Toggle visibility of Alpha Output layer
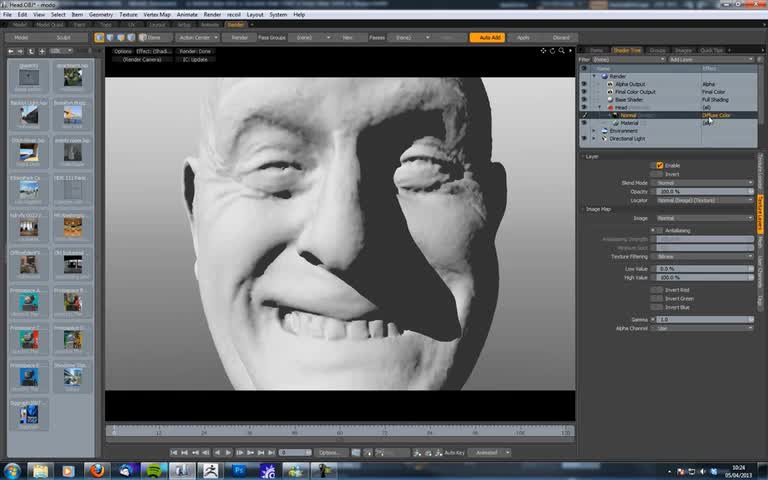 (585, 84)
